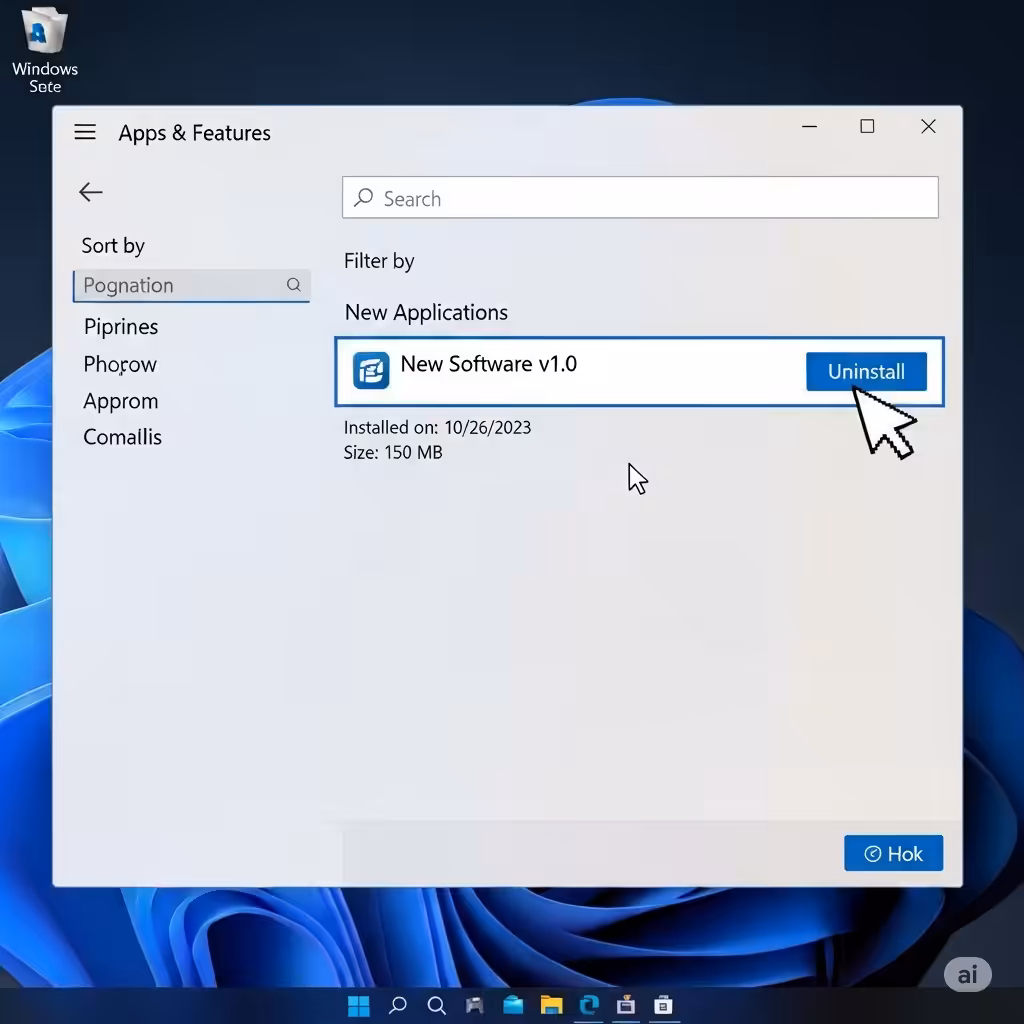The height and width of the screenshot is (1024, 1024).
Task: Open the gray floppy-shaped taskbar icon
Action: [475, 1005]
